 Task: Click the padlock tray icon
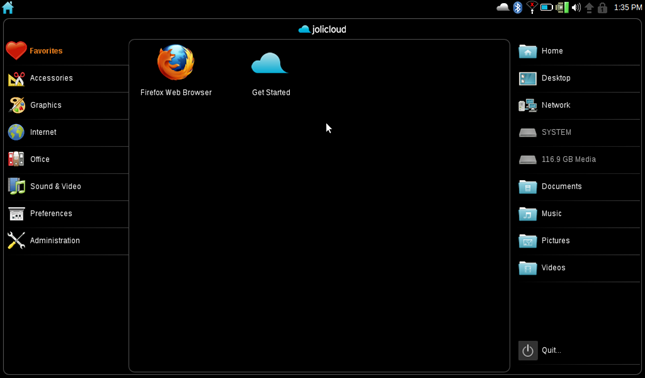click(602, 7)
